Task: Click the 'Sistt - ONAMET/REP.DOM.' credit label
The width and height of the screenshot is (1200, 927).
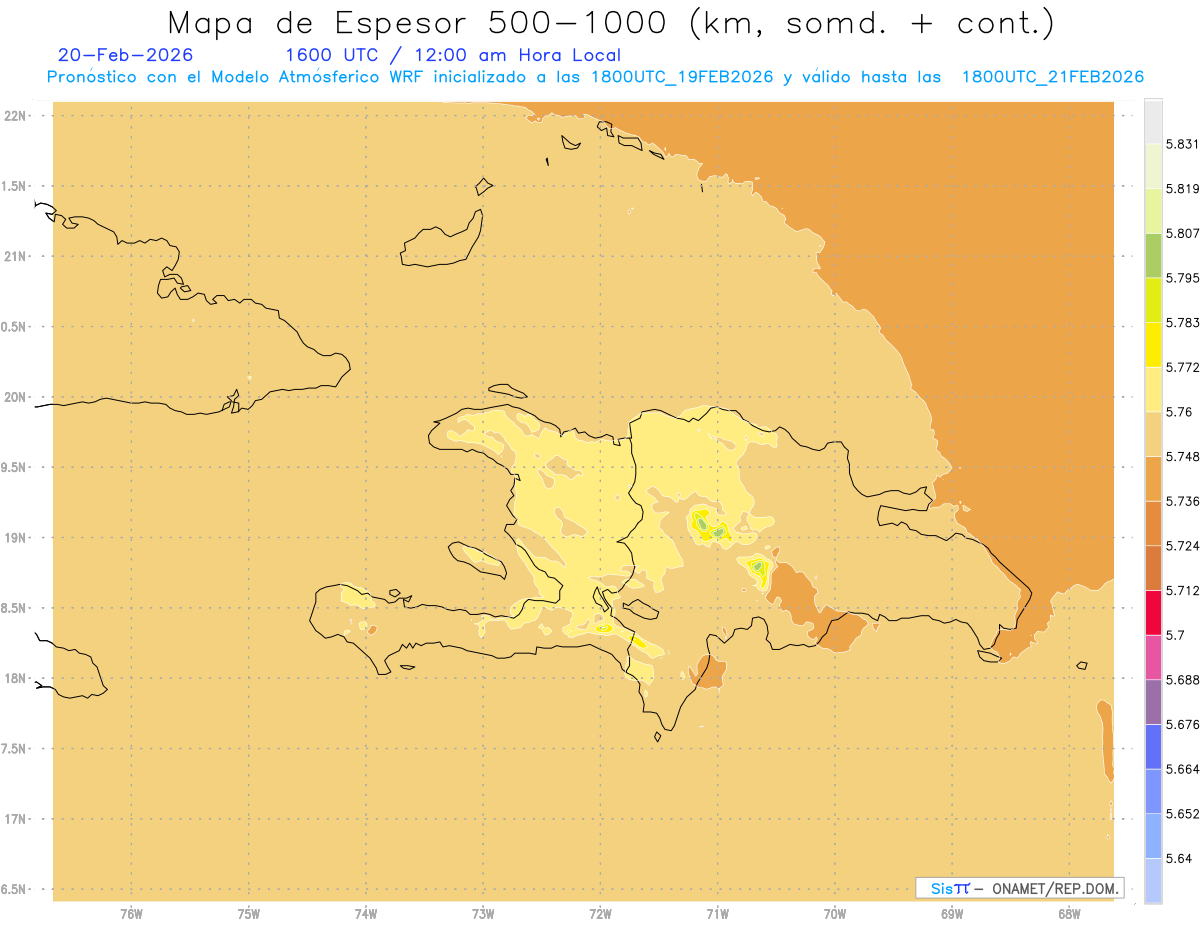Action: pyautogui.click(x=1019, y=888)
